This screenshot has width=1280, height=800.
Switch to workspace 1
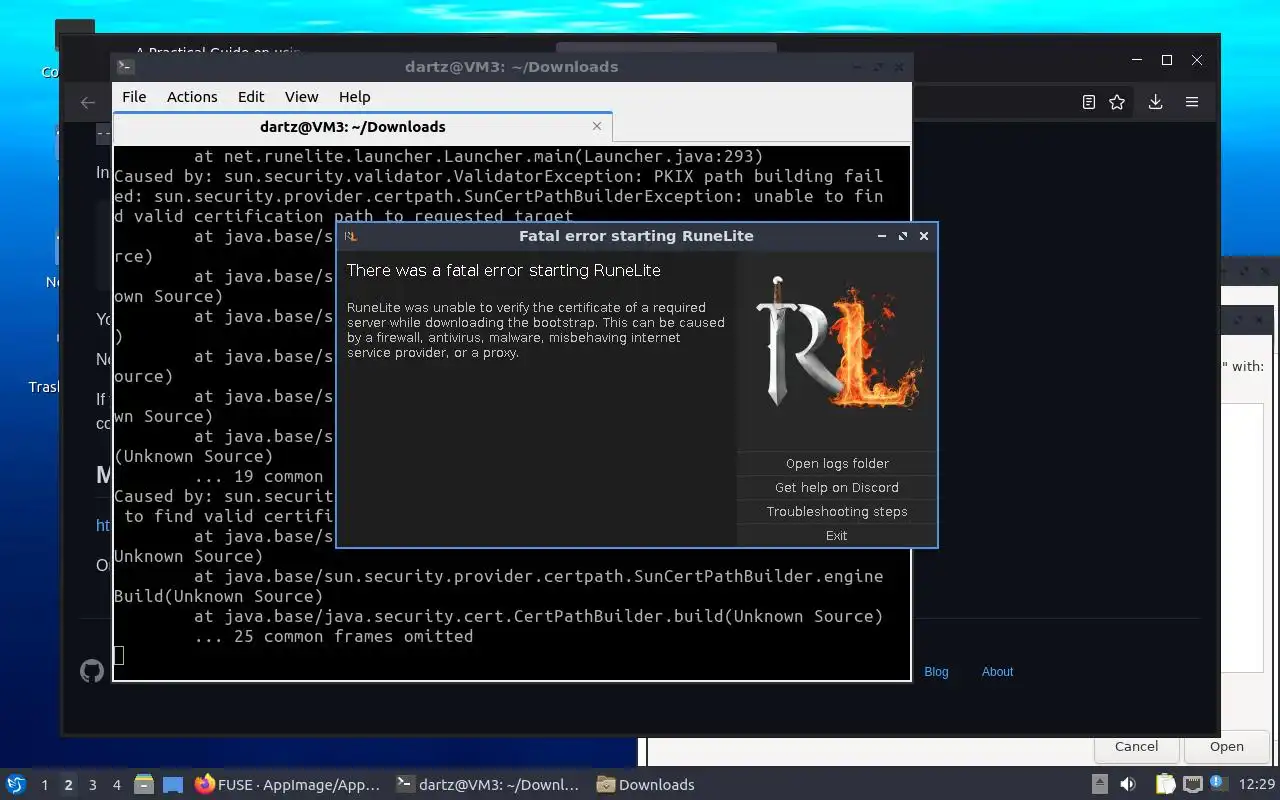pyautogui.click(x=44, y=785)
